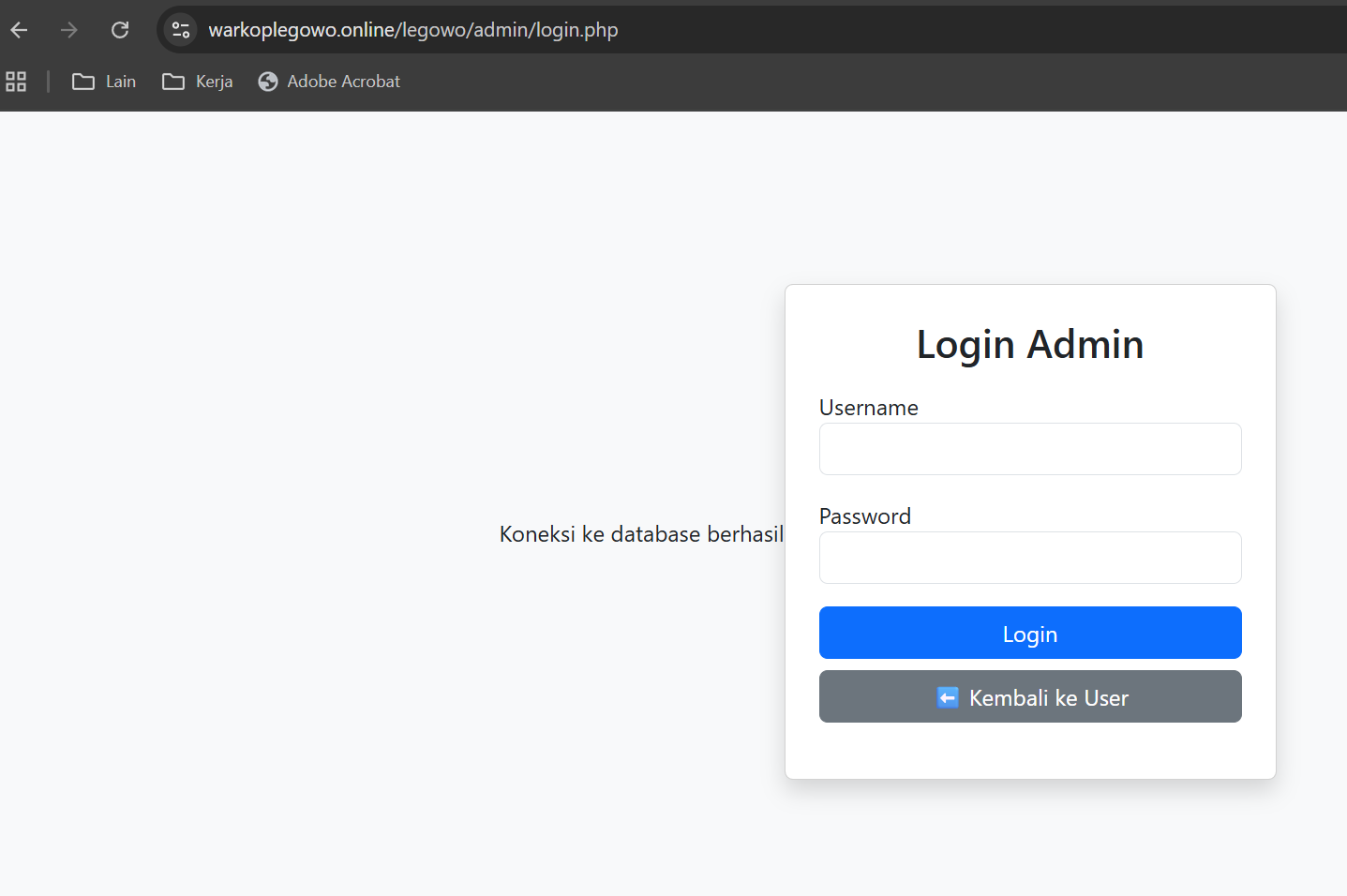The image size is (1347, 896).
Task: Open the Lain bookmarks folder
Action: [x=120, y=82]
